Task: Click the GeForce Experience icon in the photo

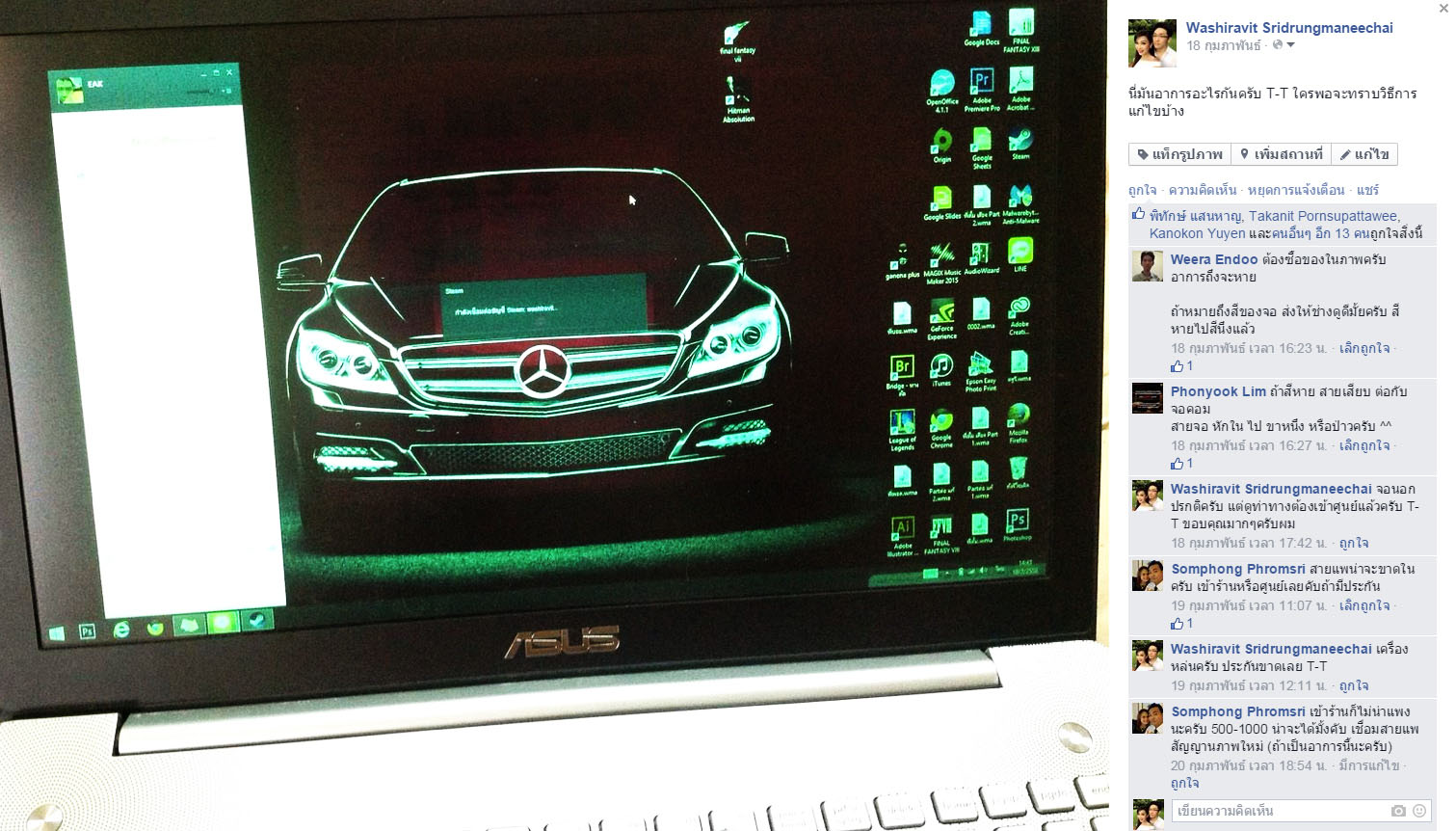Action: 942,318
